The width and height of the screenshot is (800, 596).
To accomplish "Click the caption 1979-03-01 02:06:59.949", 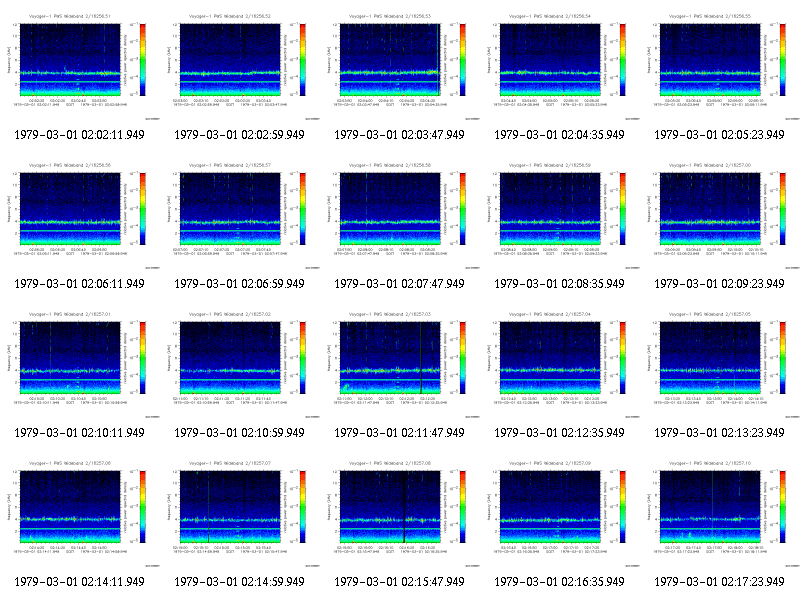I will tap(239, 284).
